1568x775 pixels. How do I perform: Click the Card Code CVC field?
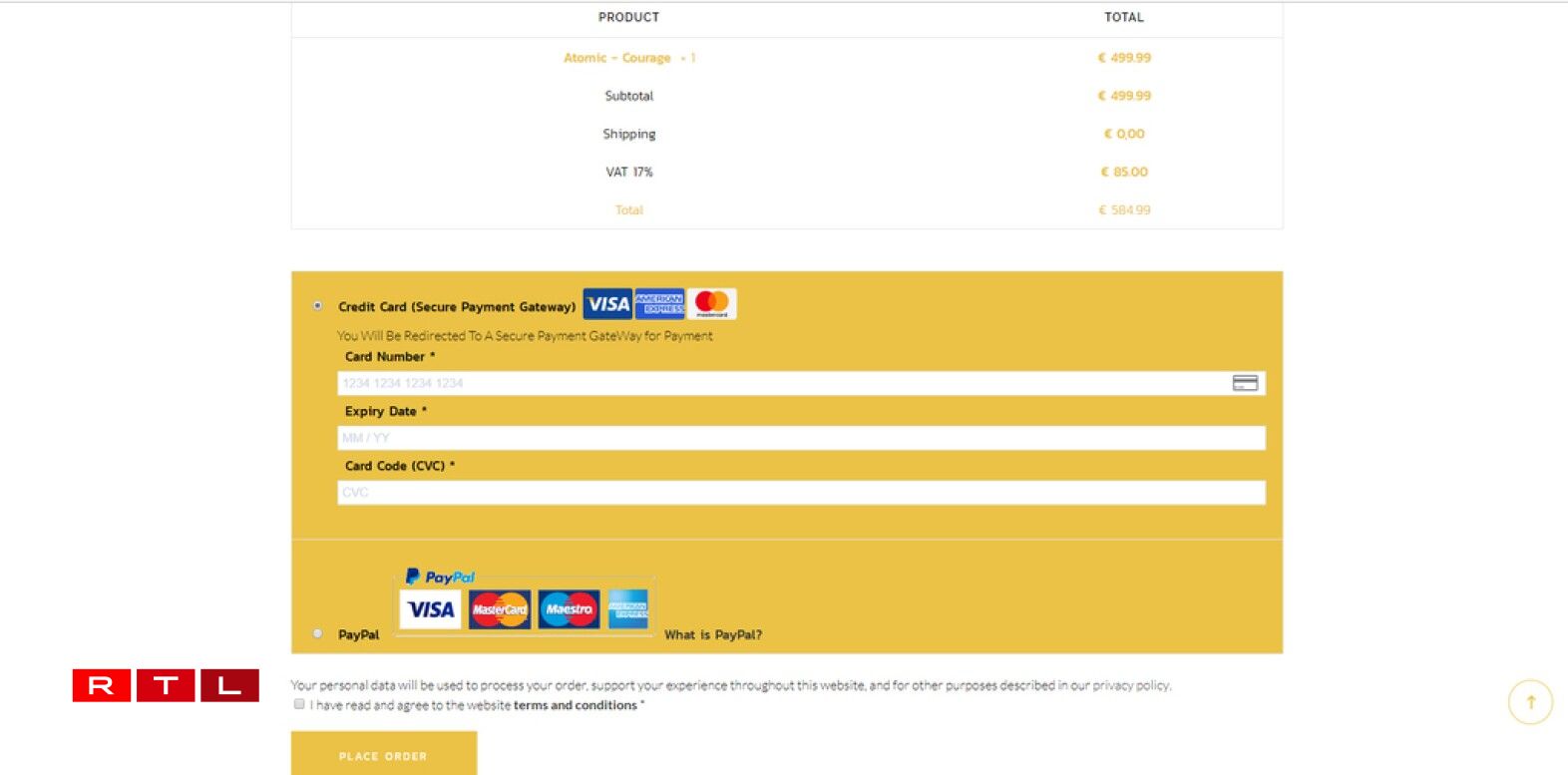[x=801, y=493]
